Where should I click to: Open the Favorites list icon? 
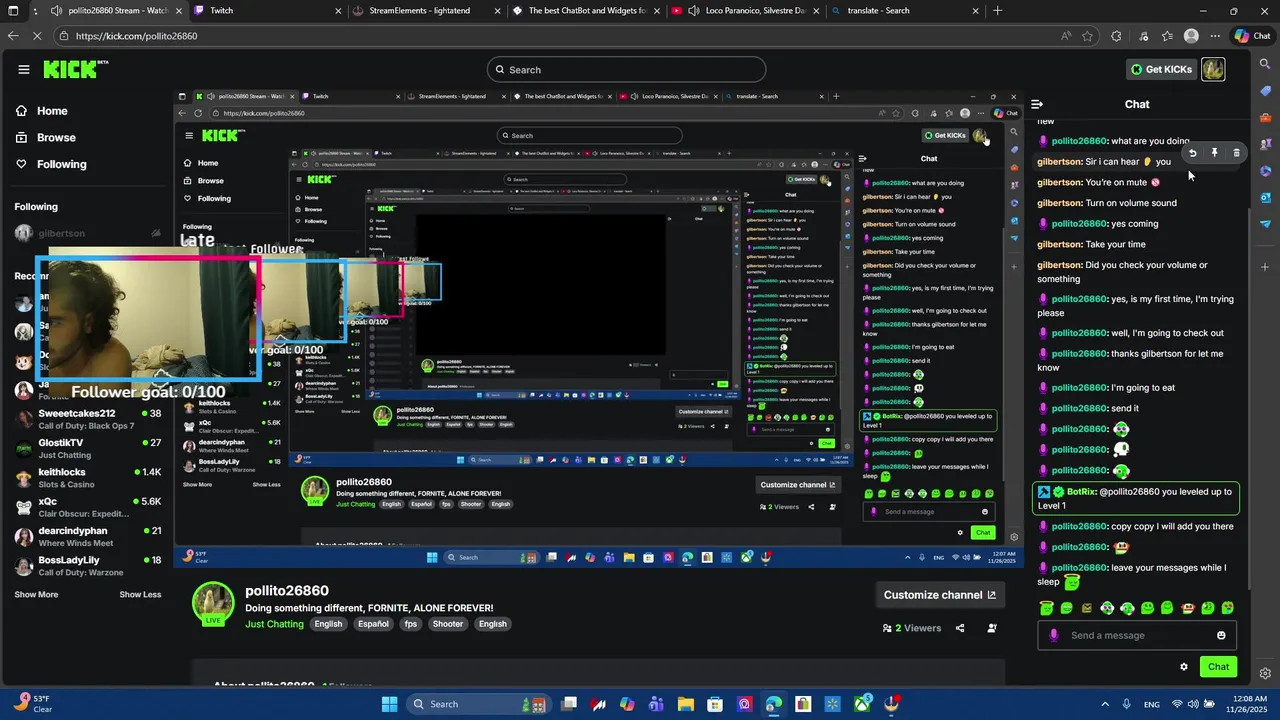(x=1167, y=36)
